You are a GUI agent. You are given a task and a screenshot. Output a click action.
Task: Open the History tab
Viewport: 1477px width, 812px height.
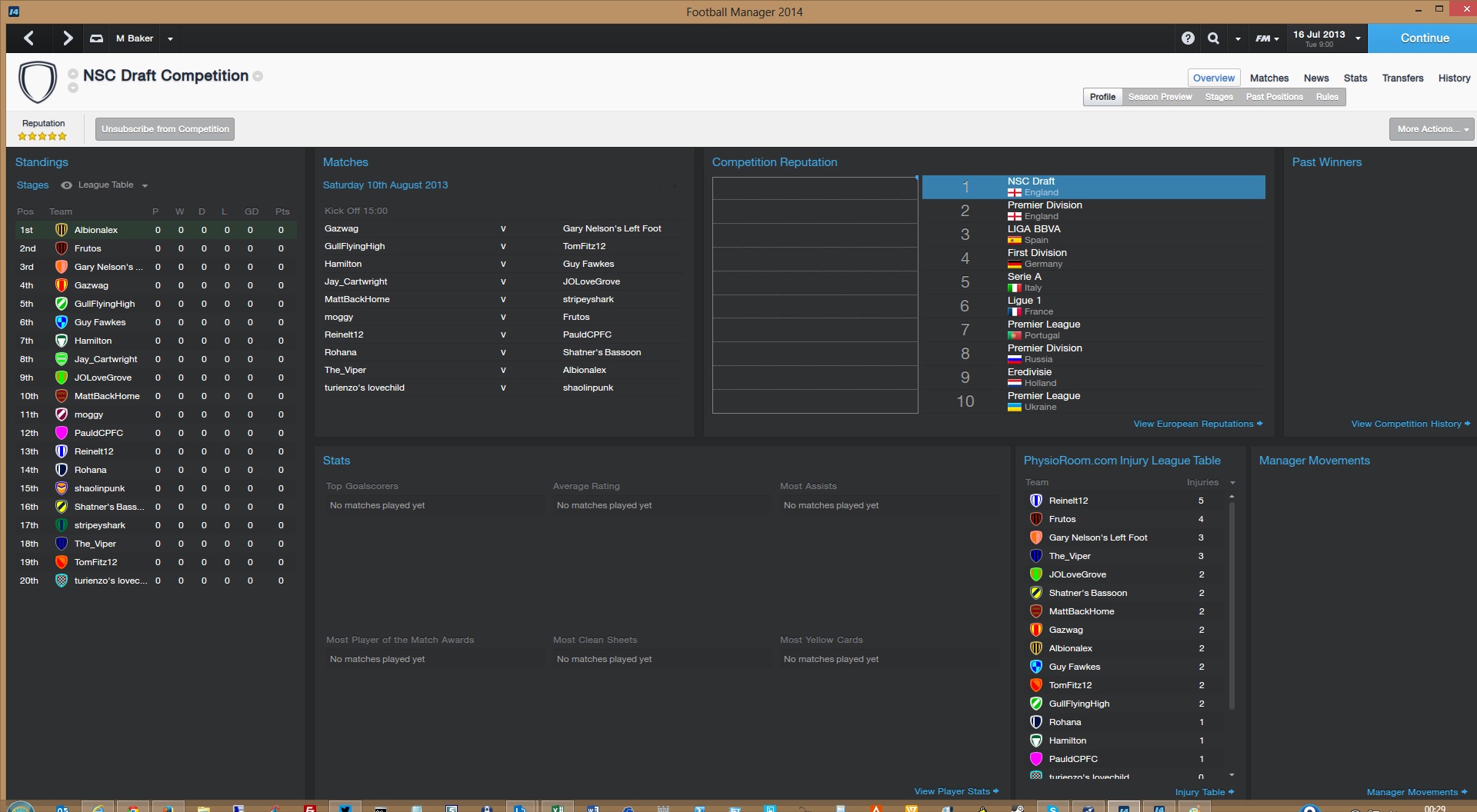(x=1454, y=78)
